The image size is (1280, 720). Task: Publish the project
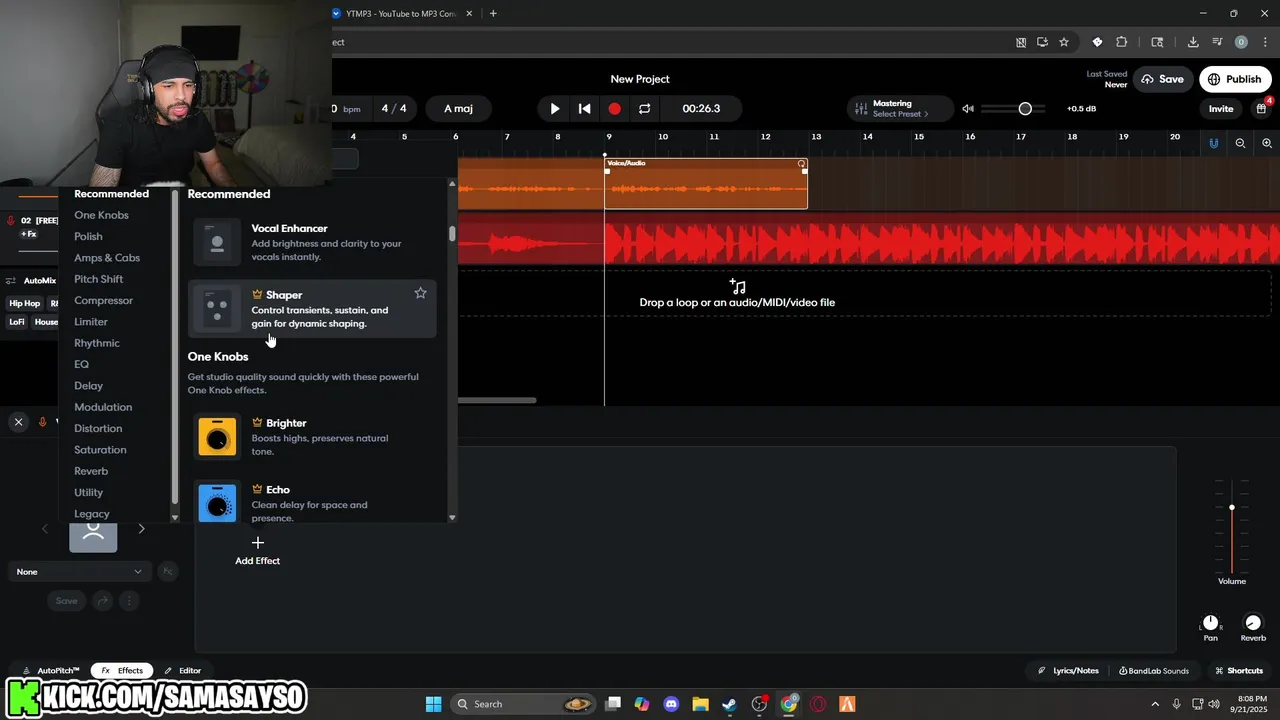(1235, 79)
